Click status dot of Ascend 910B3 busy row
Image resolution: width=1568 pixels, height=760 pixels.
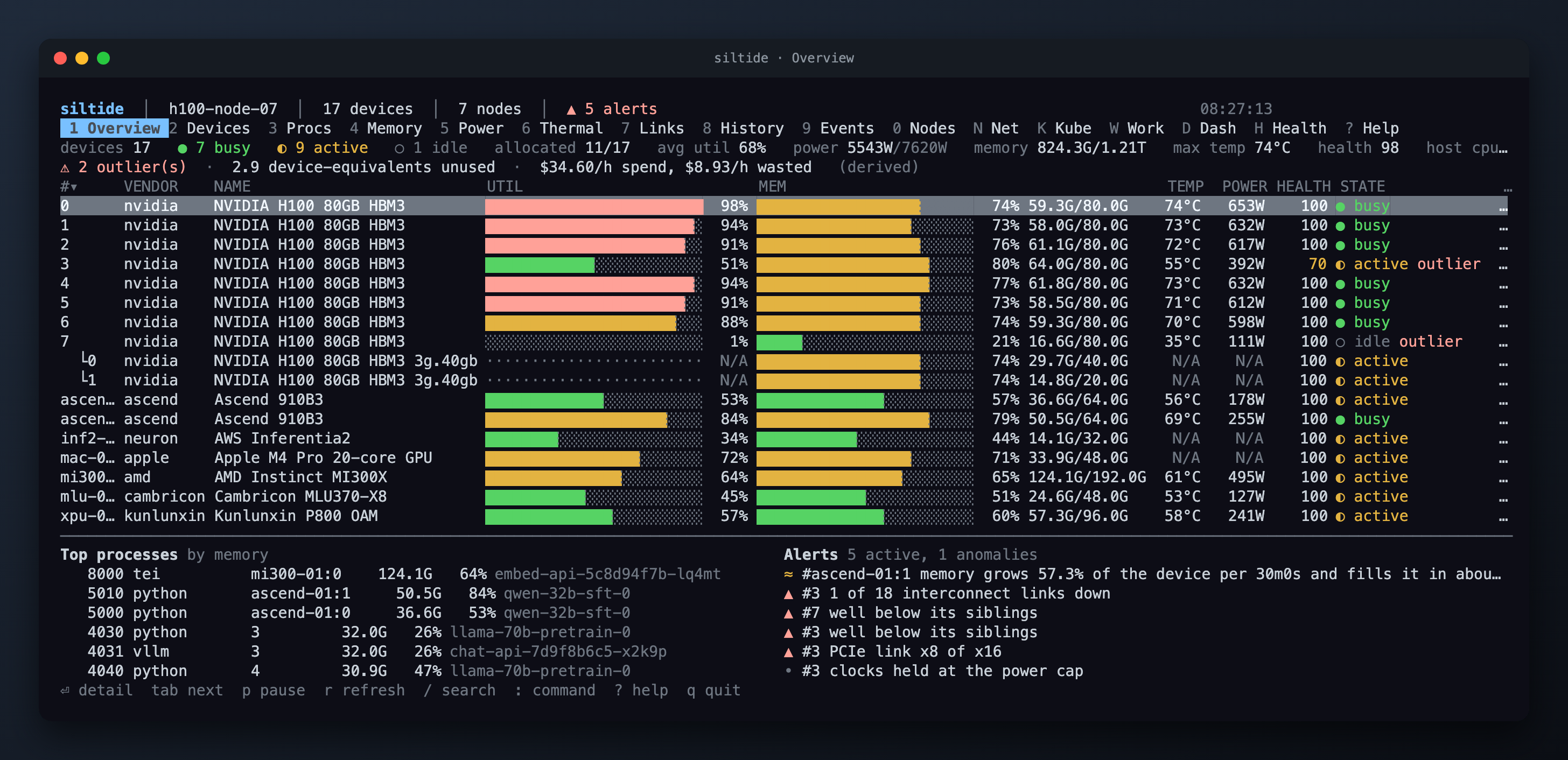pos(1340,420)
